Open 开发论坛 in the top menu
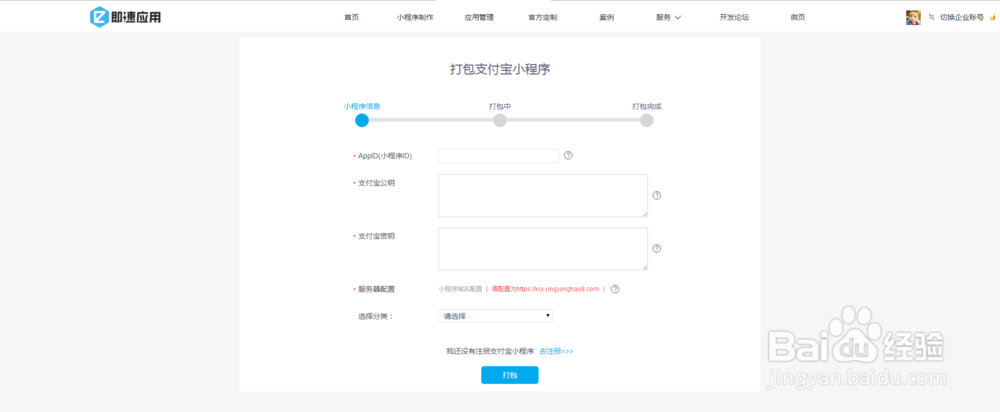 pos(734,17)
